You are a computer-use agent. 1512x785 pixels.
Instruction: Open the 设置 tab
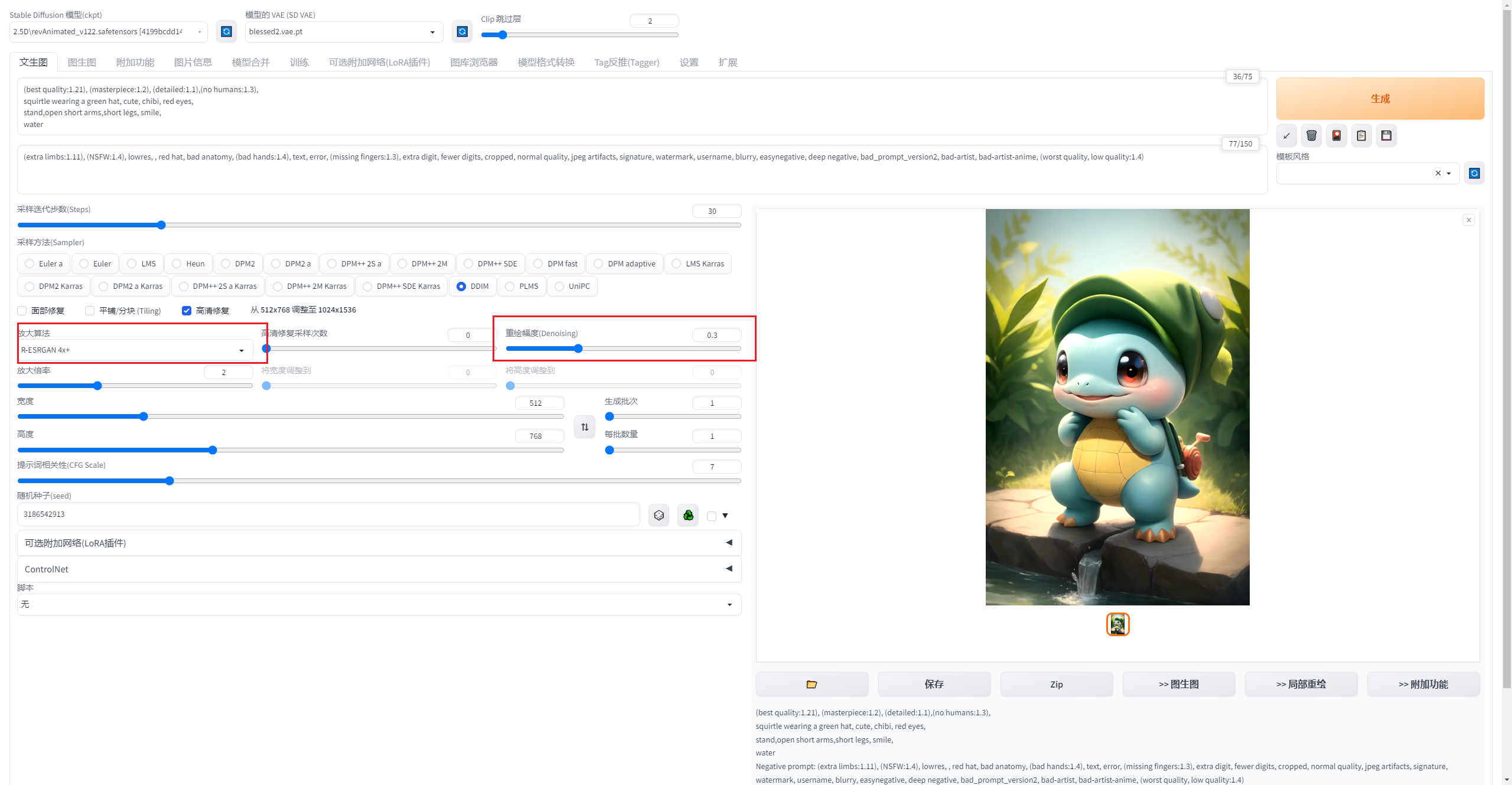689,62
